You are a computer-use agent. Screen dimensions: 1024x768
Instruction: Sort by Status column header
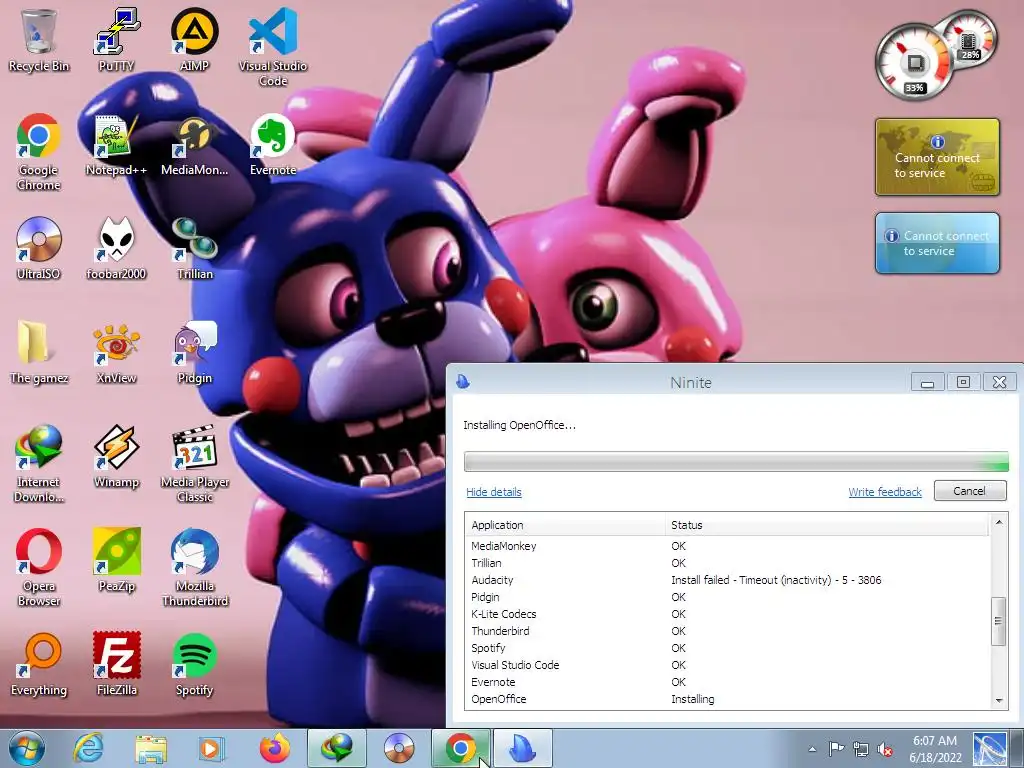(x=827, y=525)
